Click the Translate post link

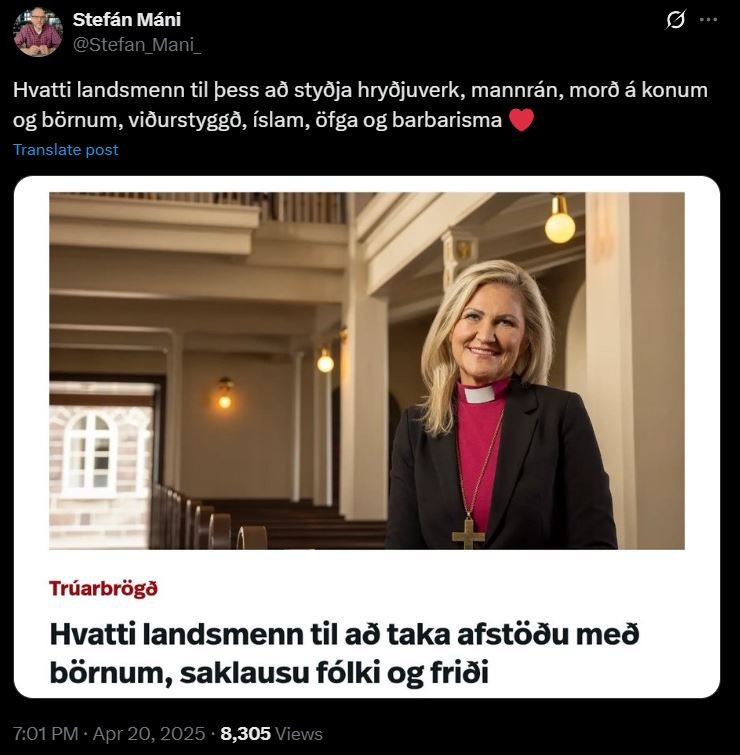coord(66,150)
